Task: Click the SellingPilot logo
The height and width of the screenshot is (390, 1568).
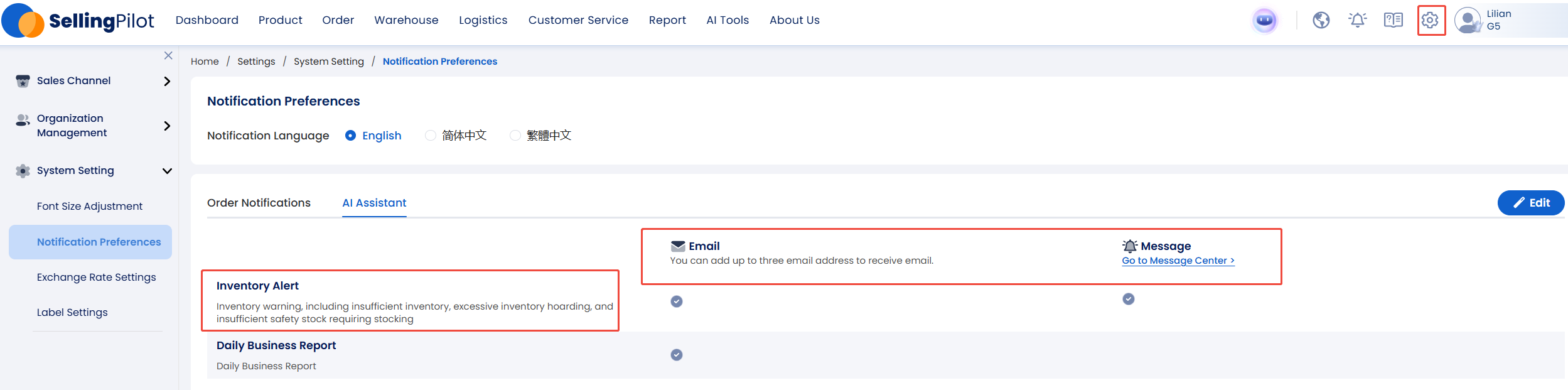Action: 78,21
